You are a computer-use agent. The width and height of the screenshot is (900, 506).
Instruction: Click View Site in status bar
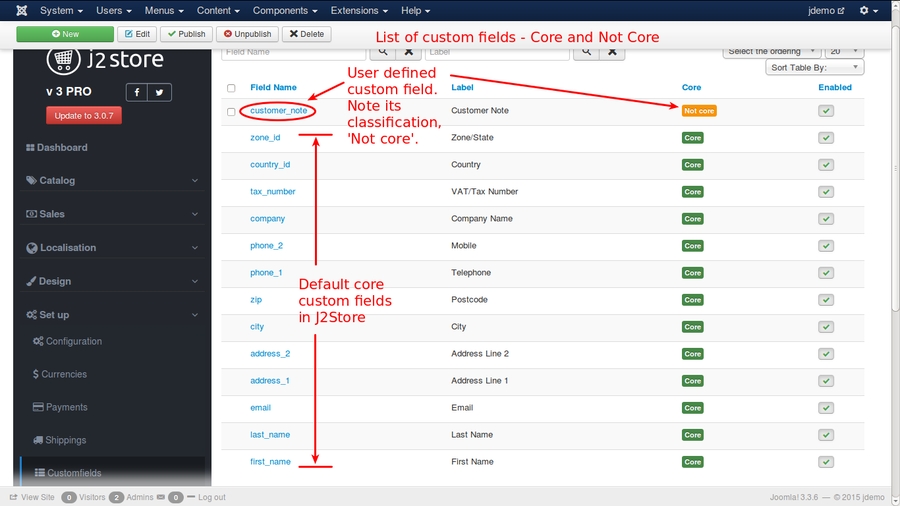[x=32, y=497]
